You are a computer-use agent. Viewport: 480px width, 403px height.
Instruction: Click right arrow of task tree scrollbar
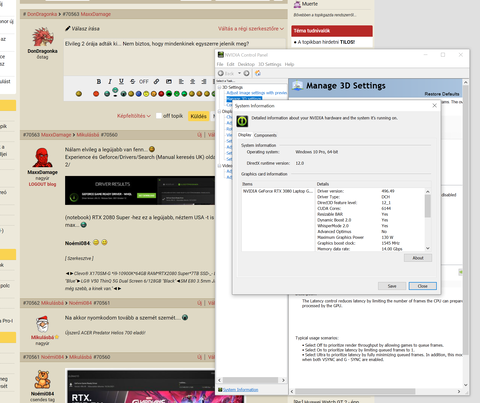coord(283,380)
